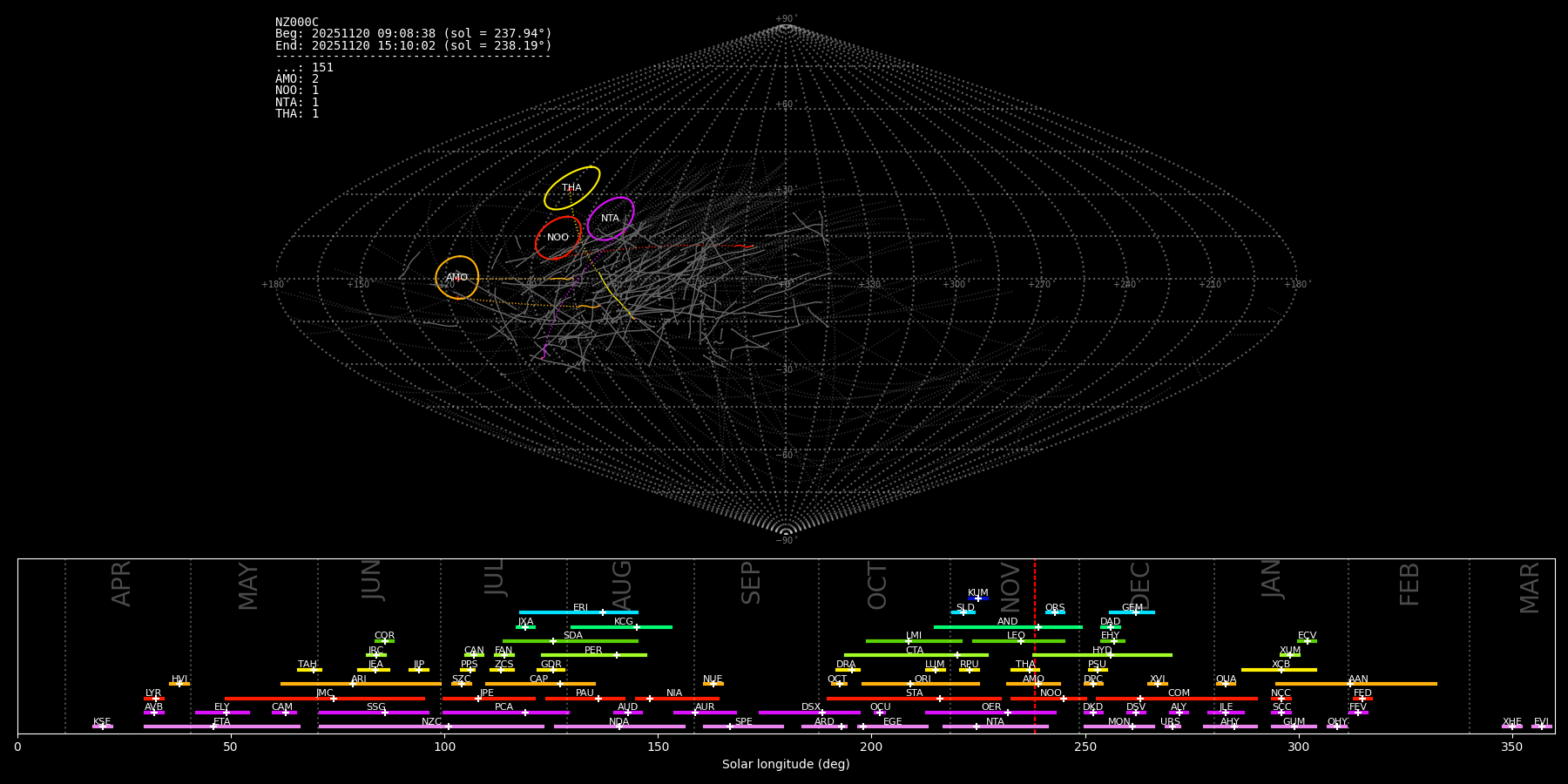Click the "CAP" shower label in the timeline
Image resolution: width=1568 pixels, height=784 pixels.
pos(539,679)
